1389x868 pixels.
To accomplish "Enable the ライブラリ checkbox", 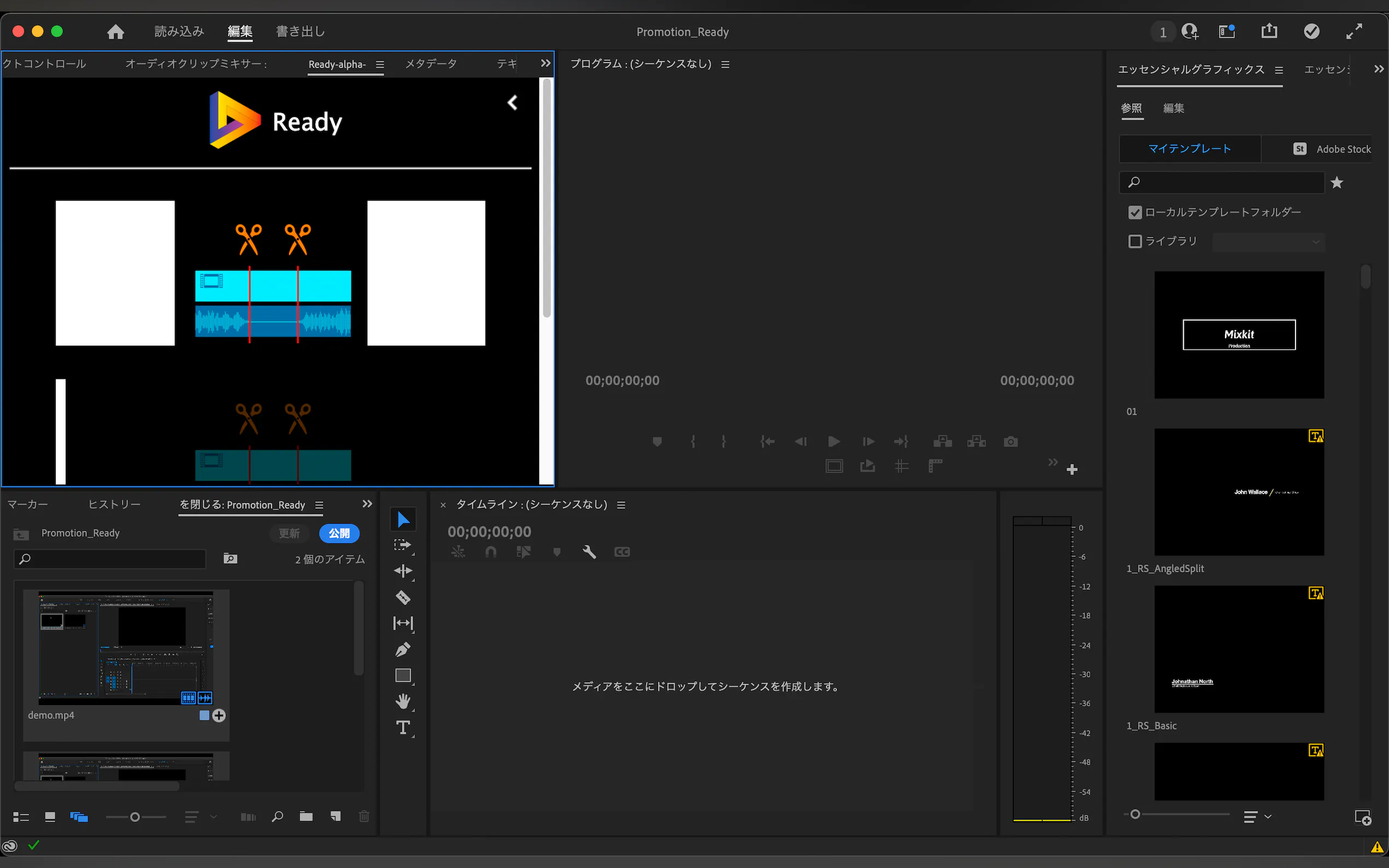I will pyautogui.click(x=1135, y=241).
